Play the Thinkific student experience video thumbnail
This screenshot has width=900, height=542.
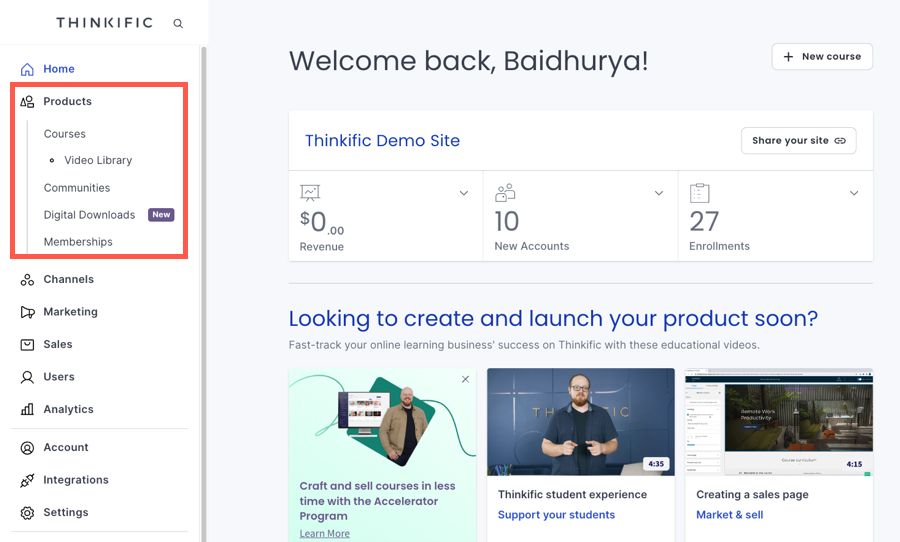coord(580,422)
